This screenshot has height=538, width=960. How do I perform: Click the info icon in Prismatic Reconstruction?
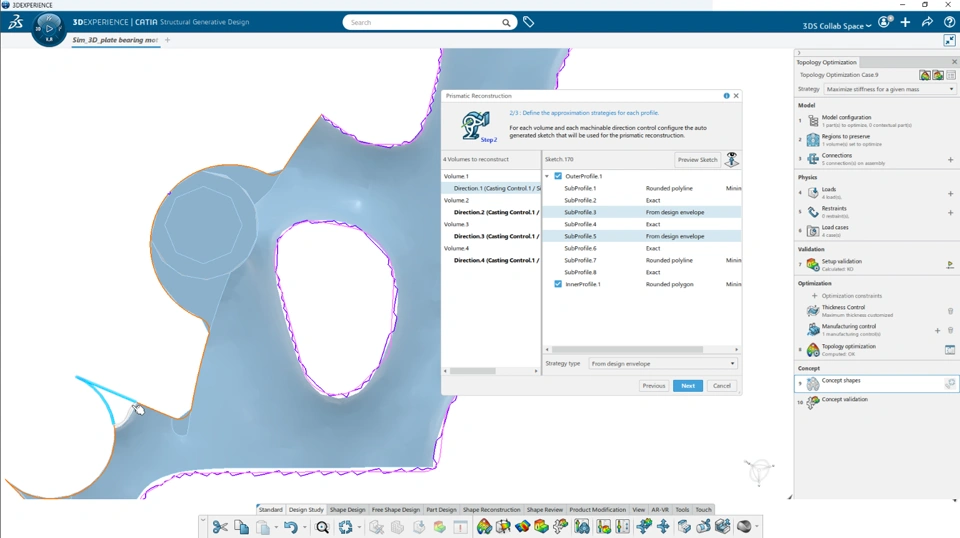pyautogui.click(x=727, y=96)
